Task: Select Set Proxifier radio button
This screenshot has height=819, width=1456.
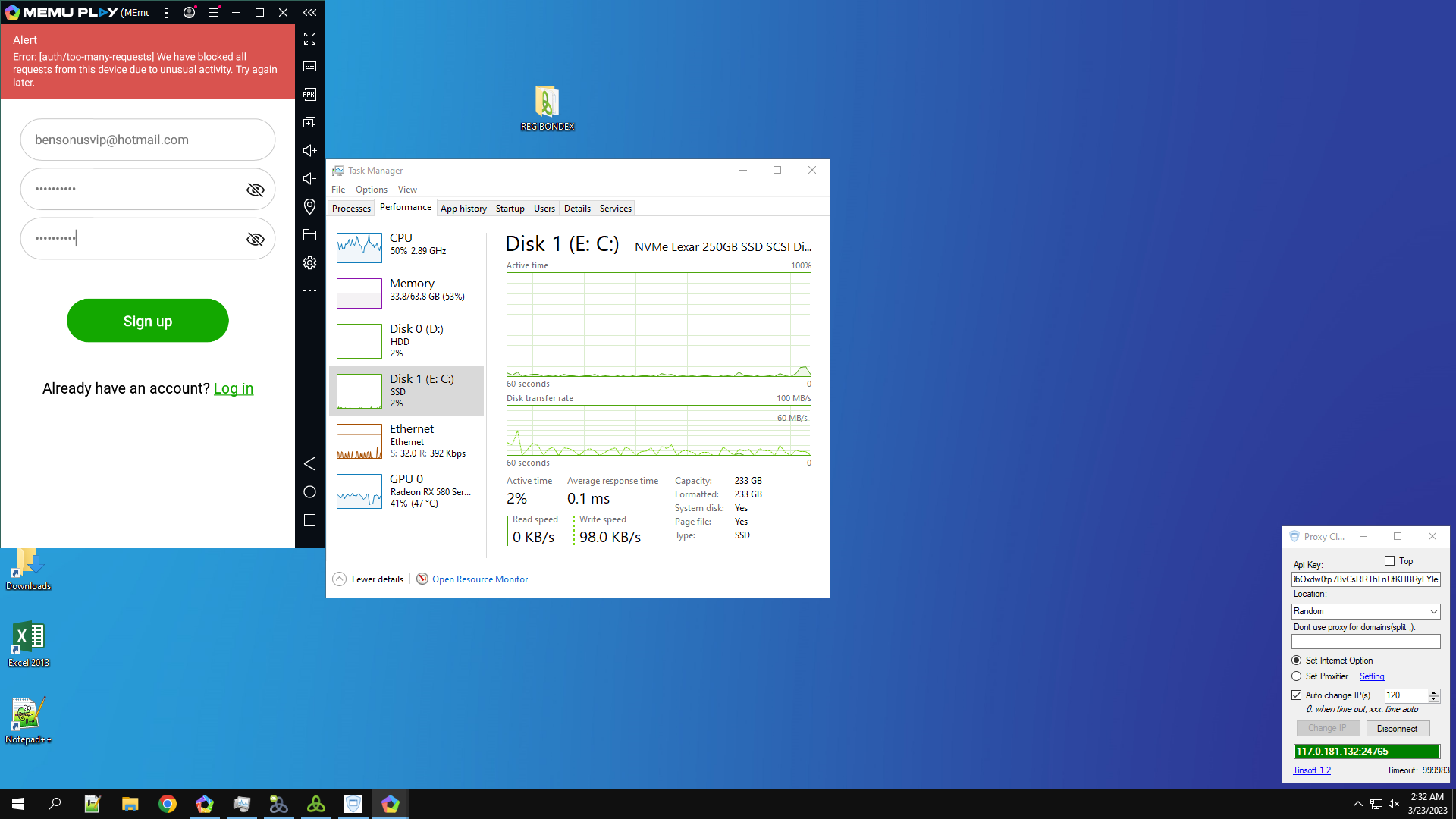Action: pyautogui.click(x=1297, y=676)
